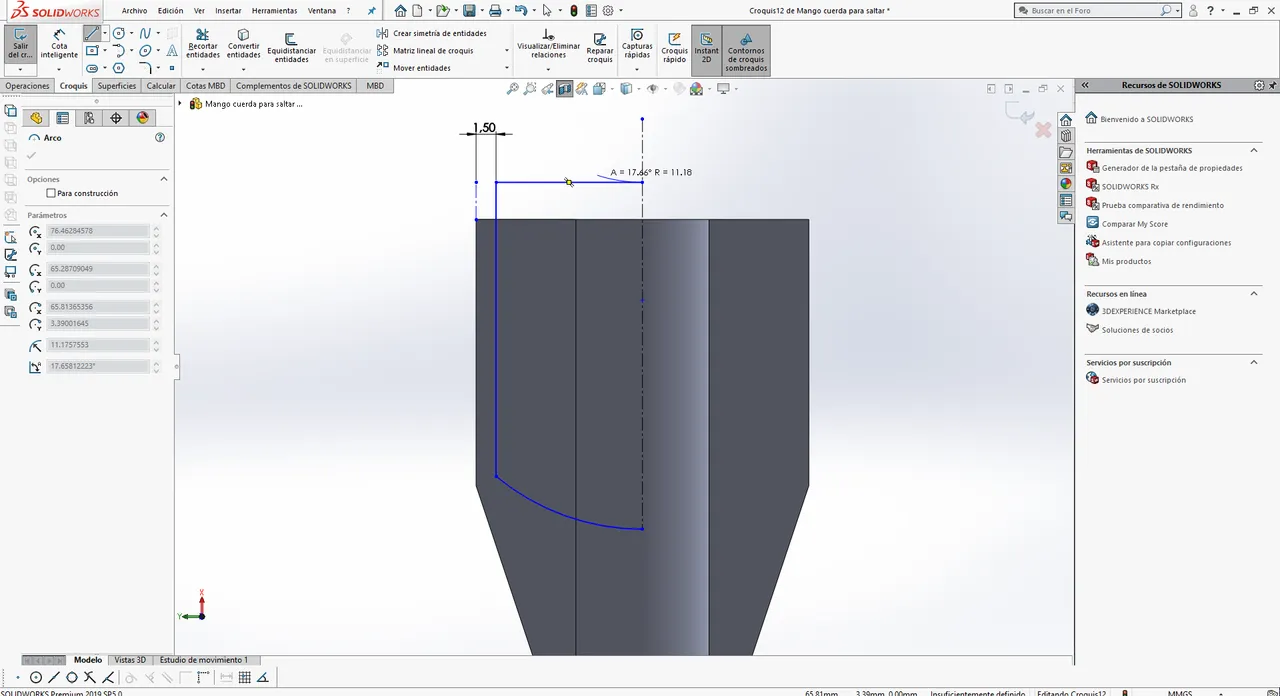Image resolution: width=1280 pixels, height=696 pixels.
Task: Toggle Contornos de croquis sombreados
Action: pos(746,51)
